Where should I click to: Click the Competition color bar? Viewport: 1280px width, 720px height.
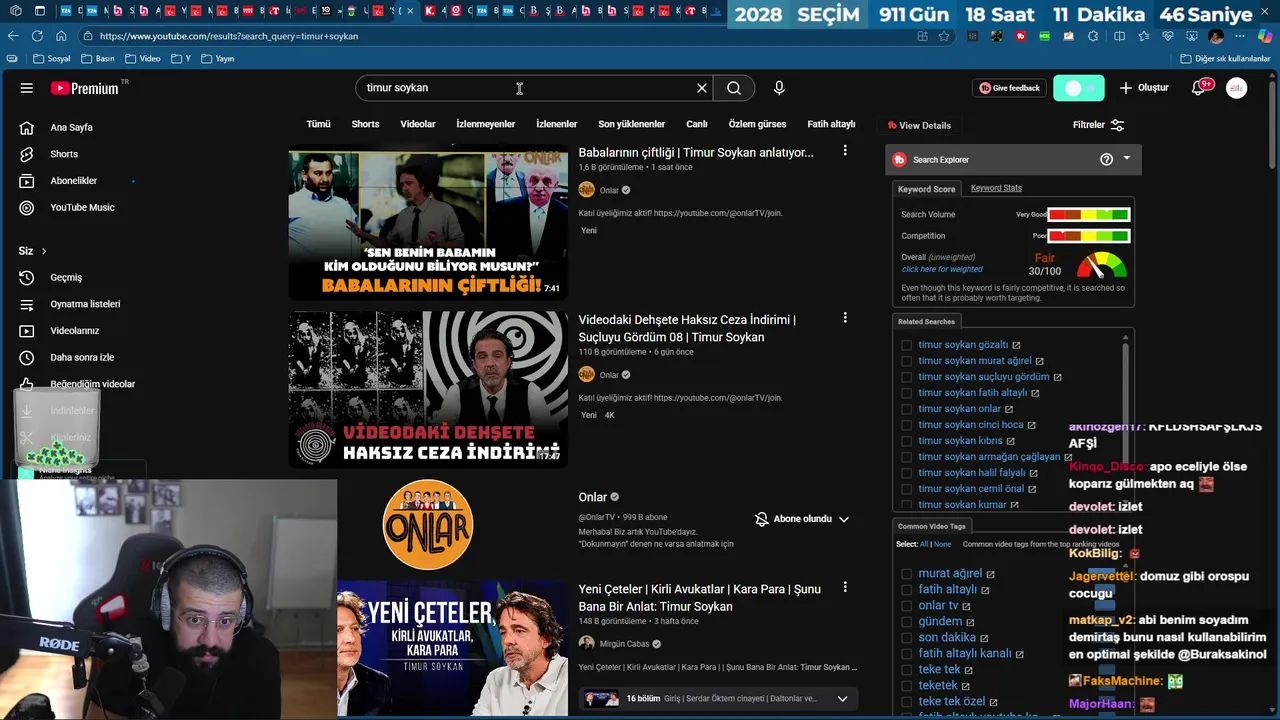coord(1088,236)
